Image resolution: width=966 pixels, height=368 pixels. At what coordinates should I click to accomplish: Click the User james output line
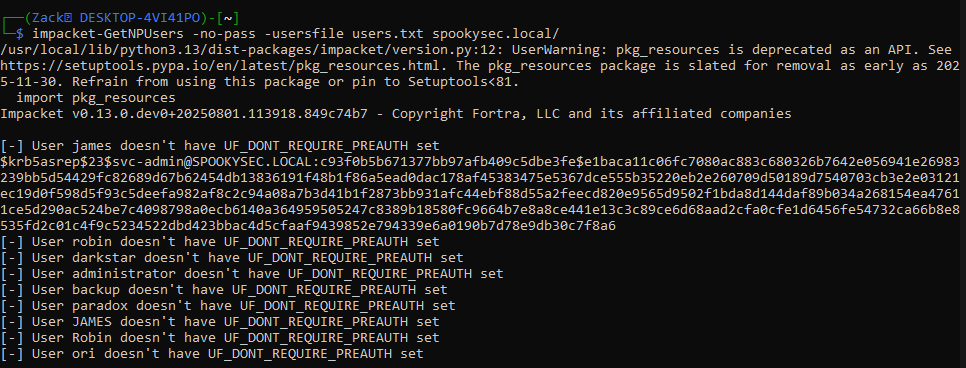point(220,145)
